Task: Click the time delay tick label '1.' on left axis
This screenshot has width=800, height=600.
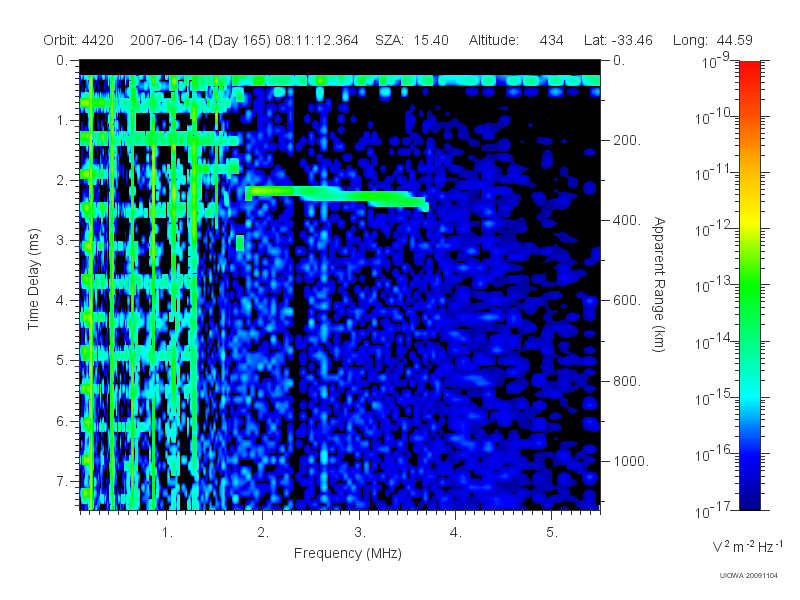Action: coord(62,121)
